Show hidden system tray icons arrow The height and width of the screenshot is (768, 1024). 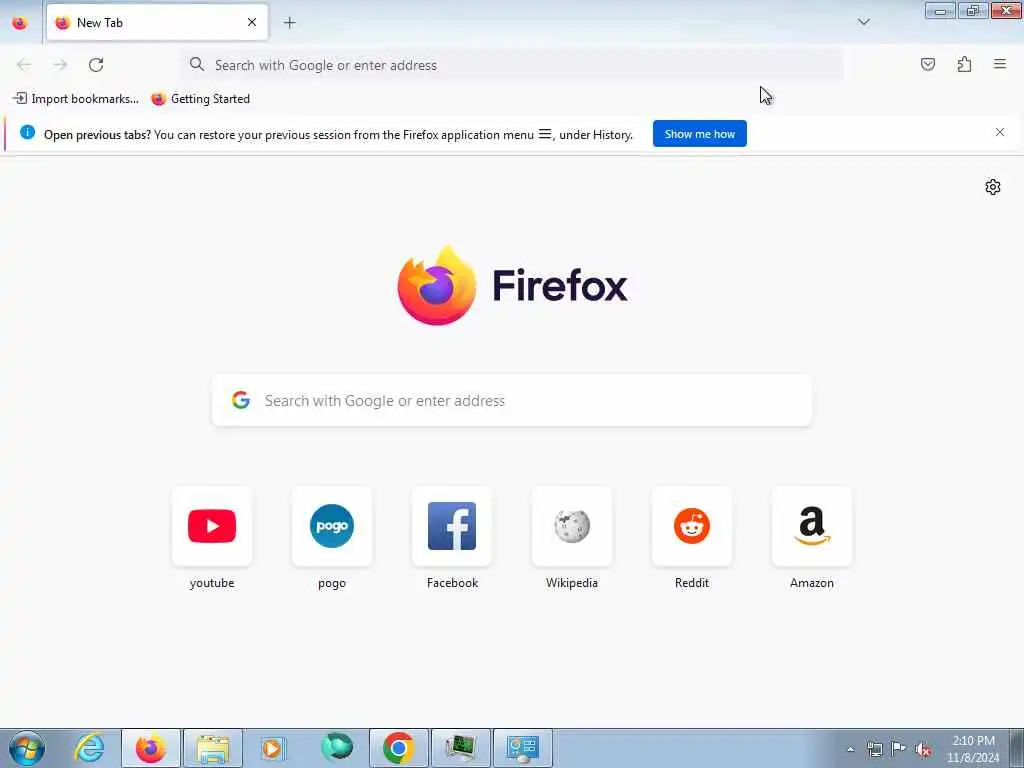coord(850,749)
